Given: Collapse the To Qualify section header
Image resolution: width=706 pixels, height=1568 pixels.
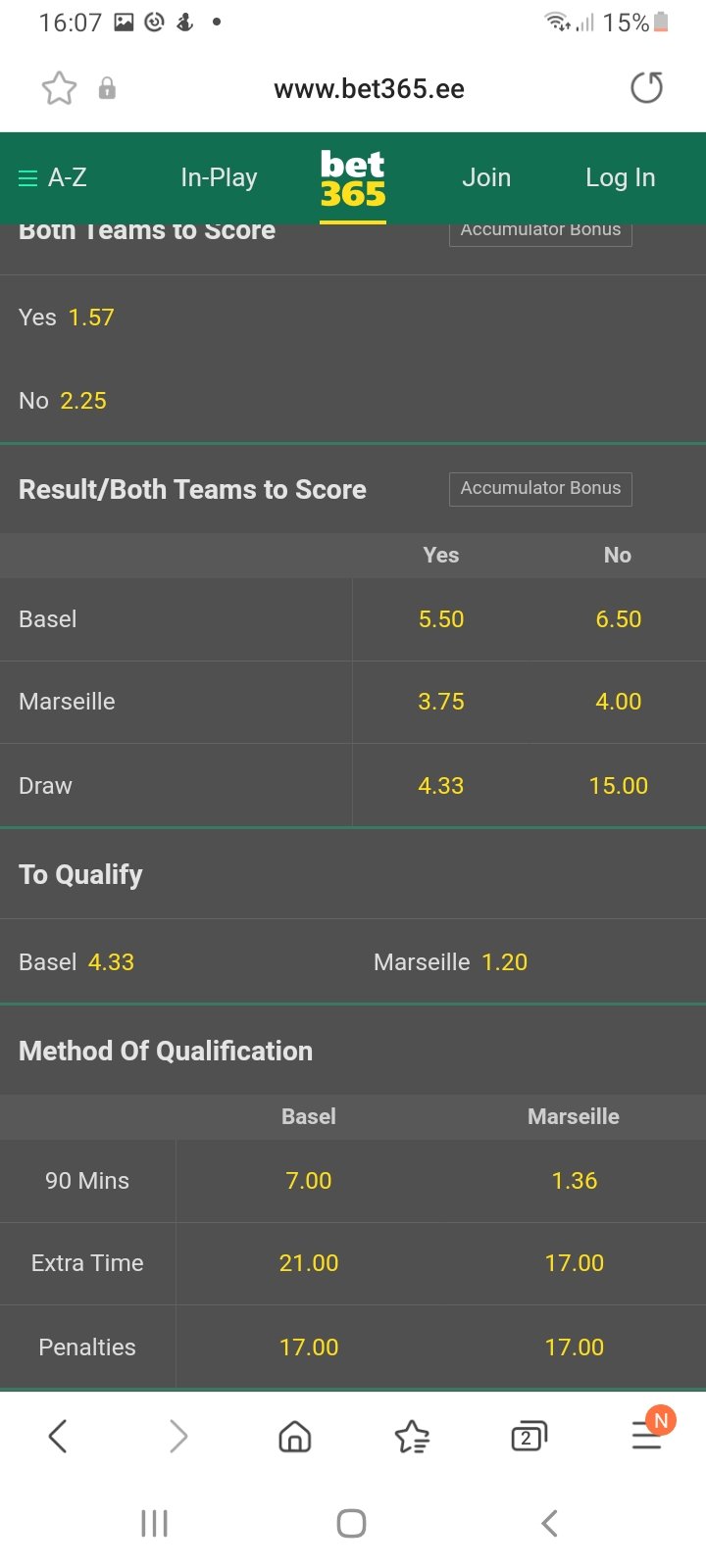Looking at the screenshot, I should [x=80, y=874].
